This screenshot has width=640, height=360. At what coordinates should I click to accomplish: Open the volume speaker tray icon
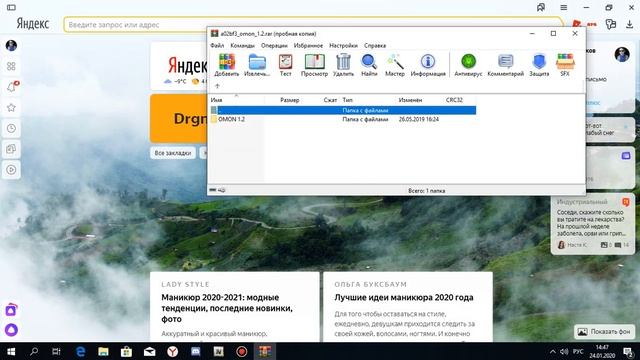pos(564,351)
